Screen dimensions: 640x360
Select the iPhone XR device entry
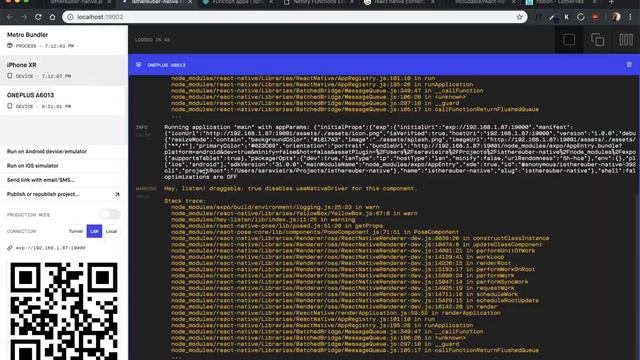tap(64, 70)
